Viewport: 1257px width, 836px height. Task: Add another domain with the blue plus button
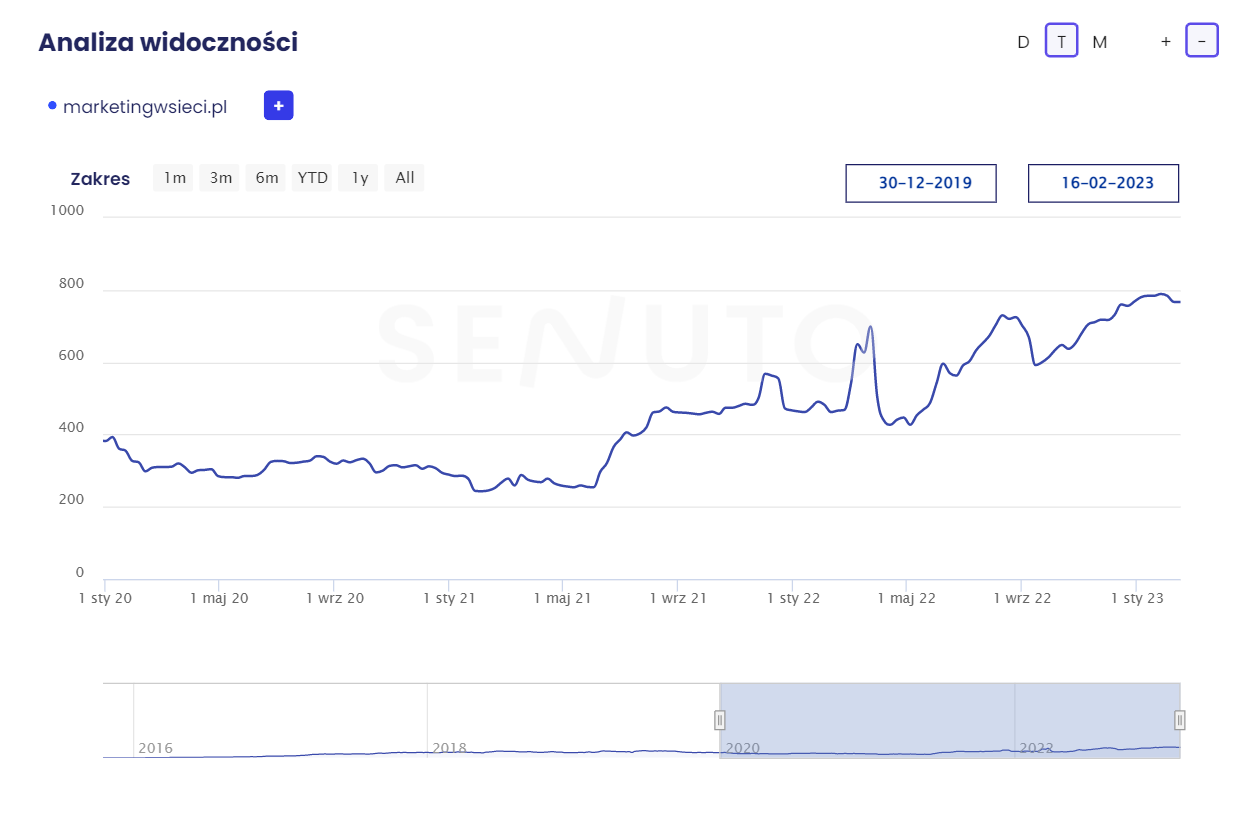[x=278, y=105]
